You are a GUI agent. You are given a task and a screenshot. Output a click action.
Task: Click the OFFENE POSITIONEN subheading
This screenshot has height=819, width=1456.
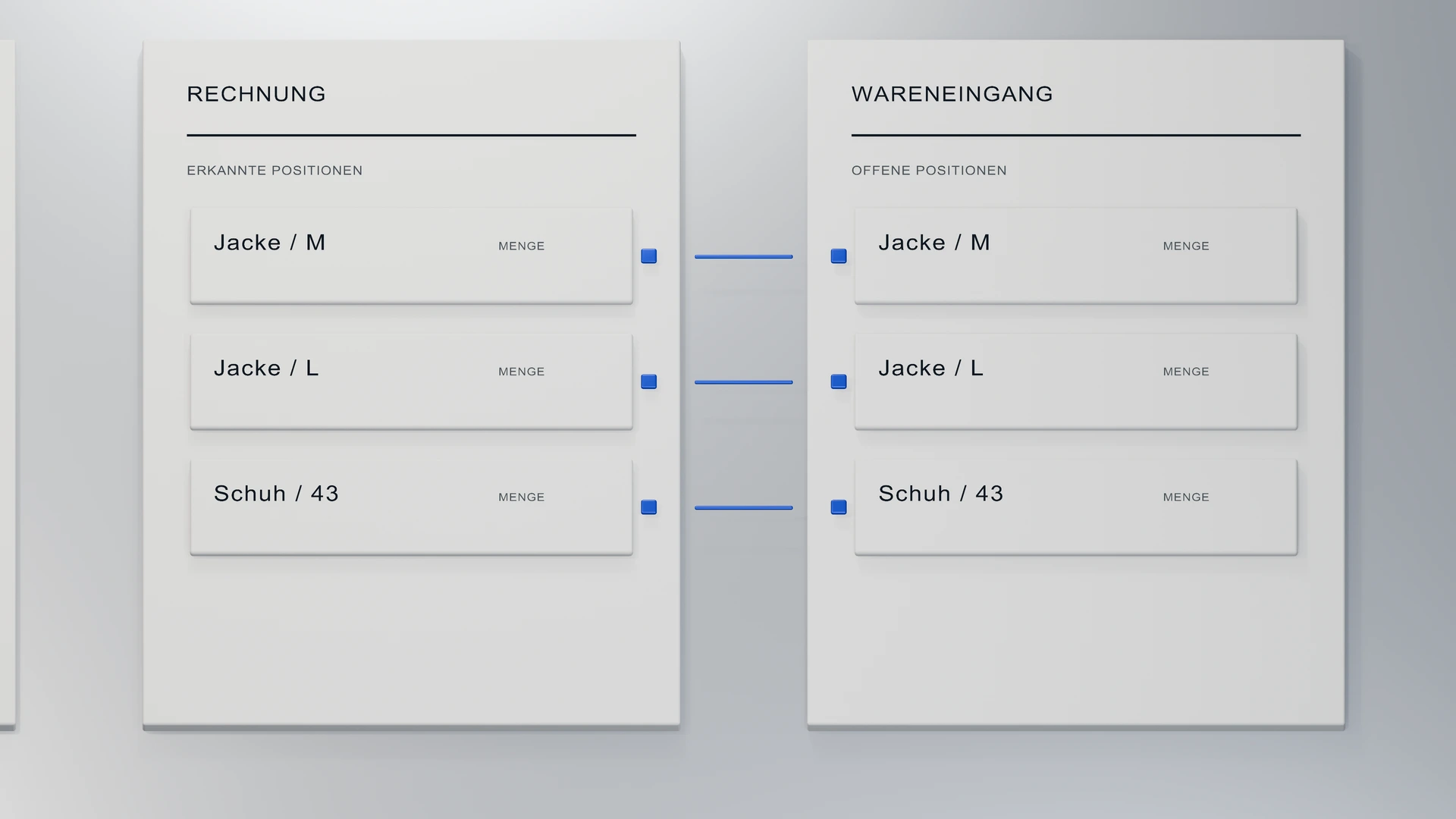pyautogui.click(x=929, y=171)
